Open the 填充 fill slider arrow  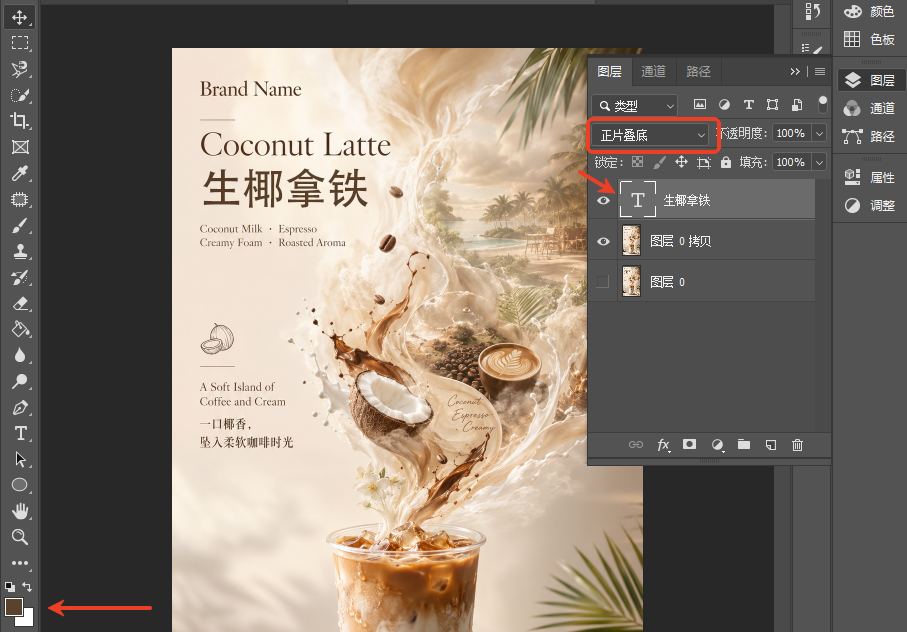click(819, 162)
